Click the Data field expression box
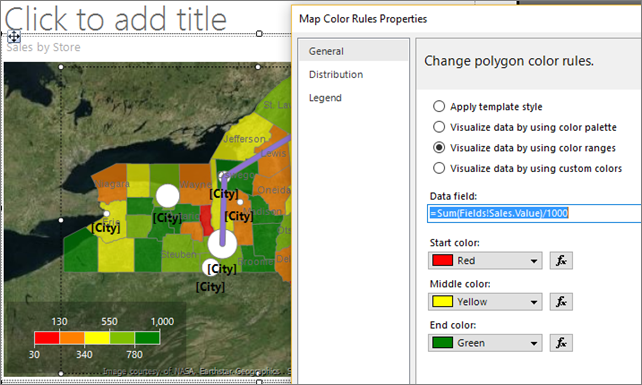642x385 pixels. pos(534,213)
